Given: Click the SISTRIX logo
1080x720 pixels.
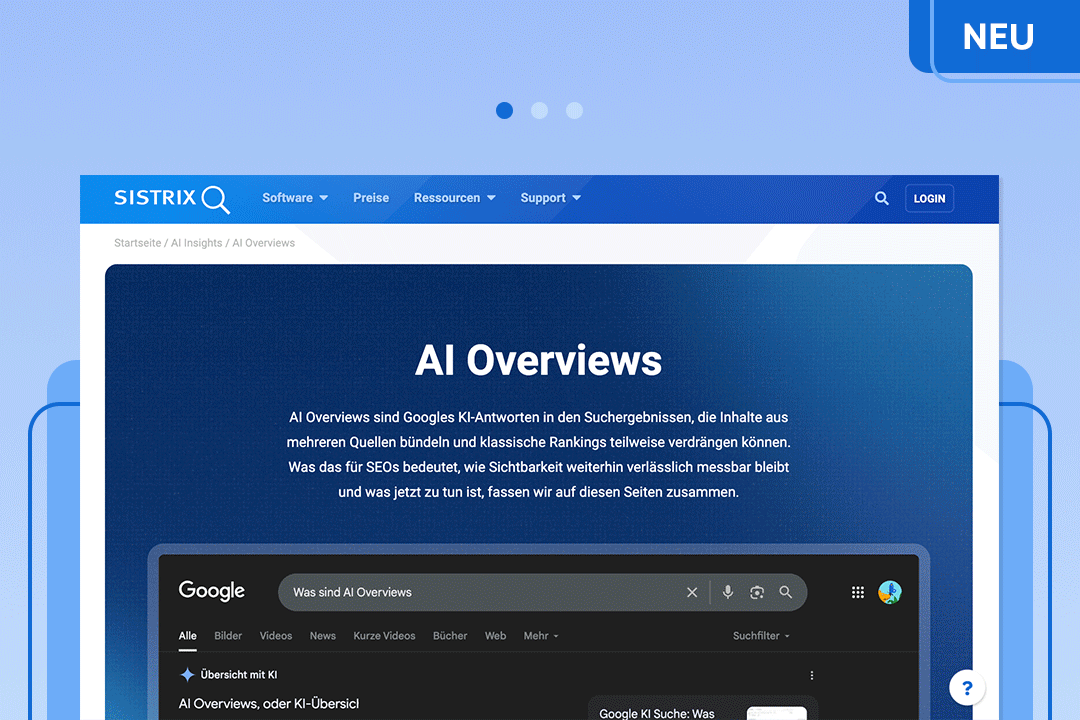Looking at the screenshot, I should [171, 198].
